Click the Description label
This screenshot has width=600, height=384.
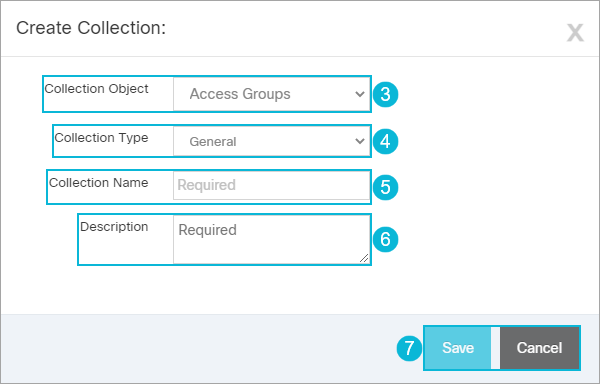click(x=114, y=227)
